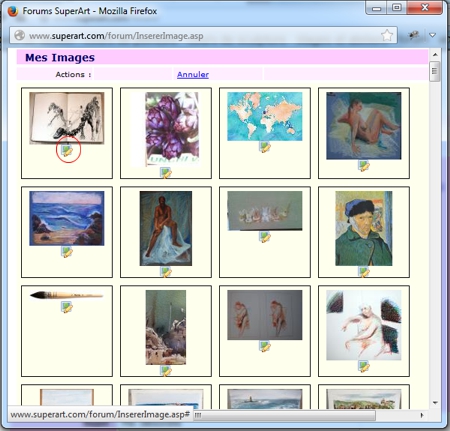The height and width of the screenshot is (431, 450).
Task: Click insert icon under world map image
Action: coord(265,147)
